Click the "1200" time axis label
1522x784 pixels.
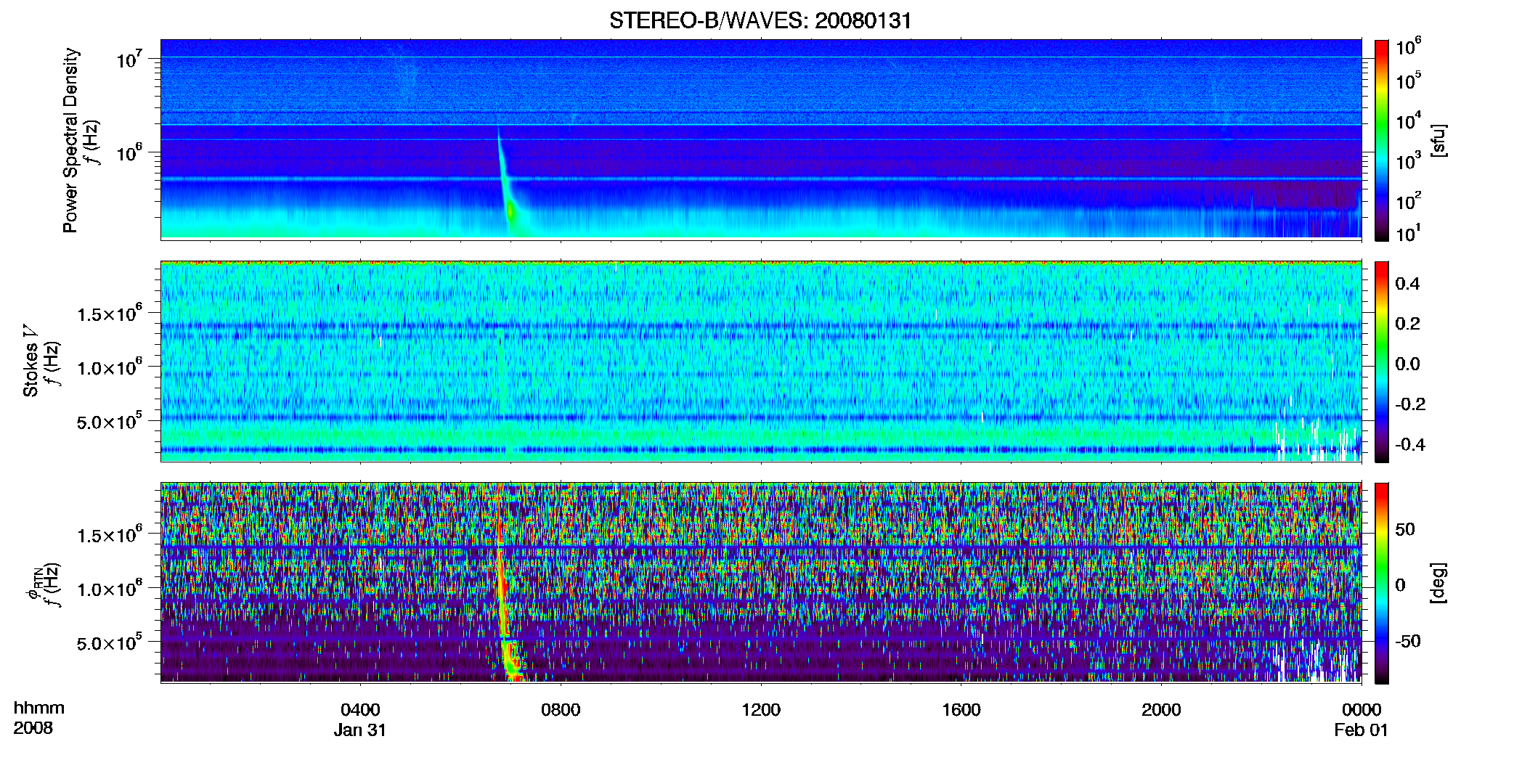[761, 709]
